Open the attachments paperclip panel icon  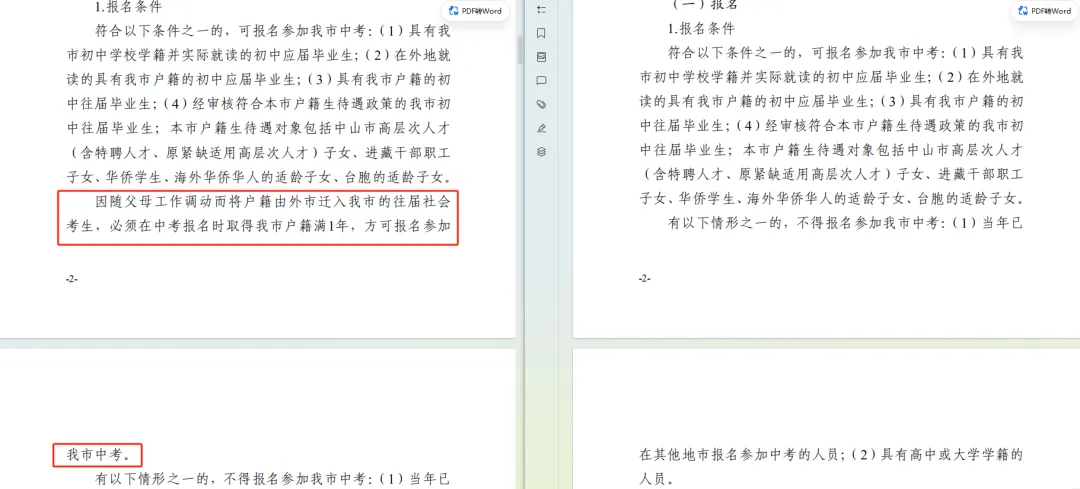pos(541,105)
